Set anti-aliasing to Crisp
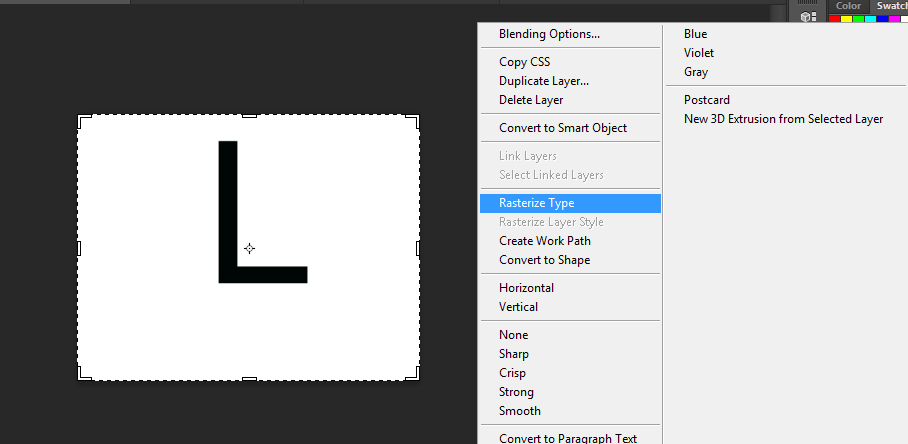 (x=514, y=373)
